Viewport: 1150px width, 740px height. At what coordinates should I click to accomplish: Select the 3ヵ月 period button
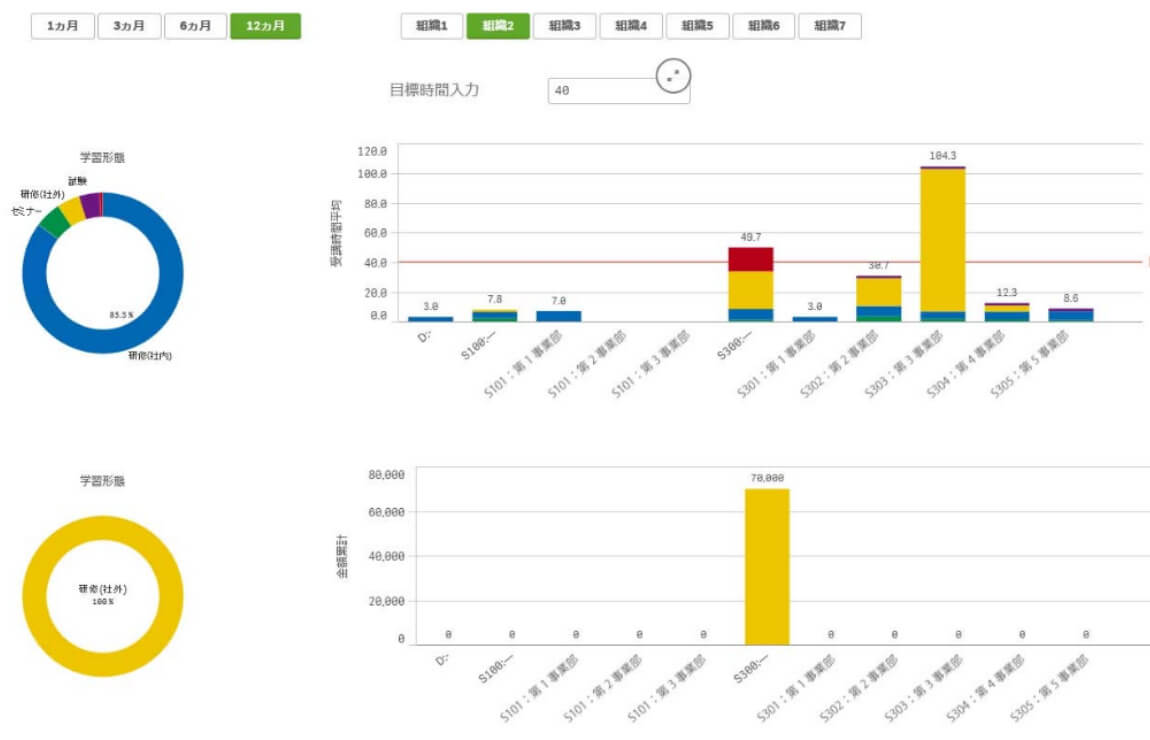[129, 26]
